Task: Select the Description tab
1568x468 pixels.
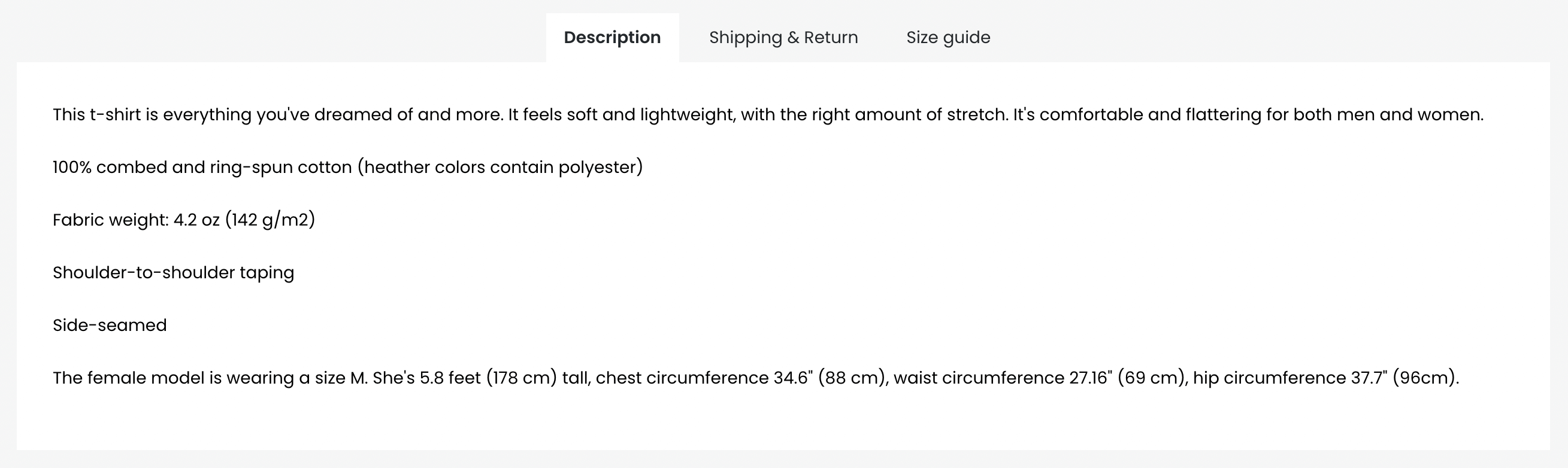Action: [x=612, y=38]
